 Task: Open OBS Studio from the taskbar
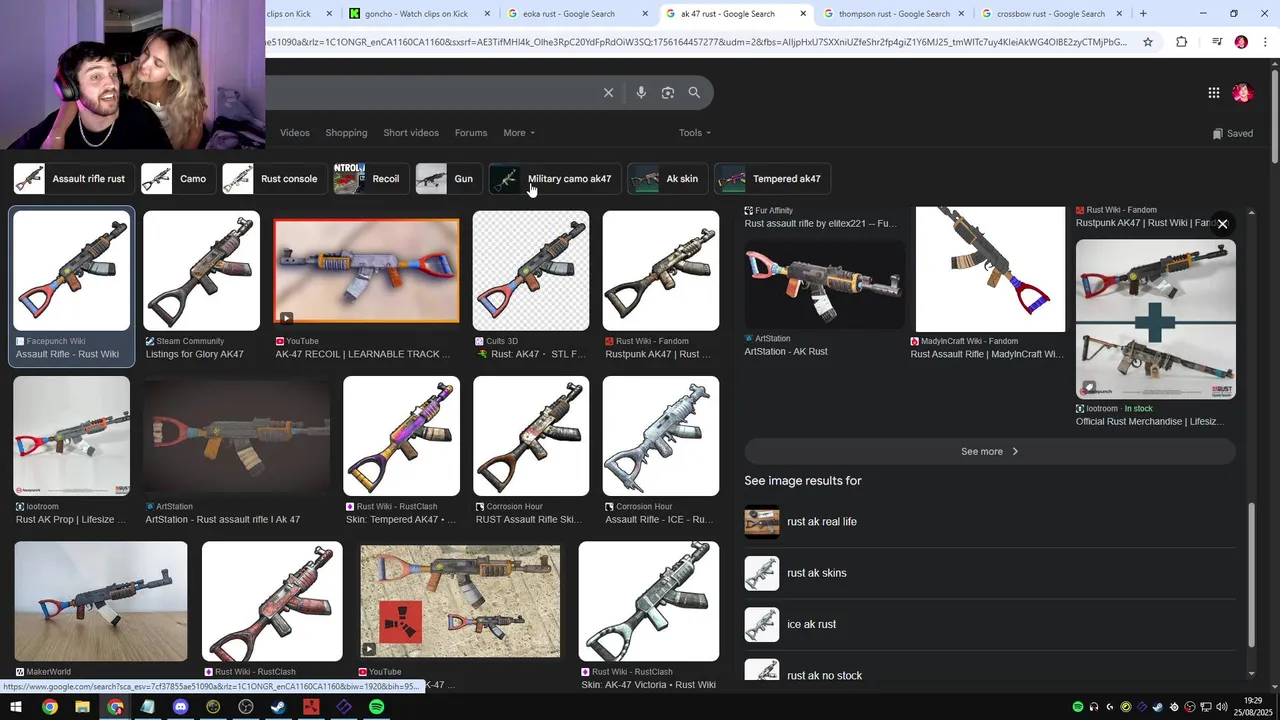[x=246, y=707]
